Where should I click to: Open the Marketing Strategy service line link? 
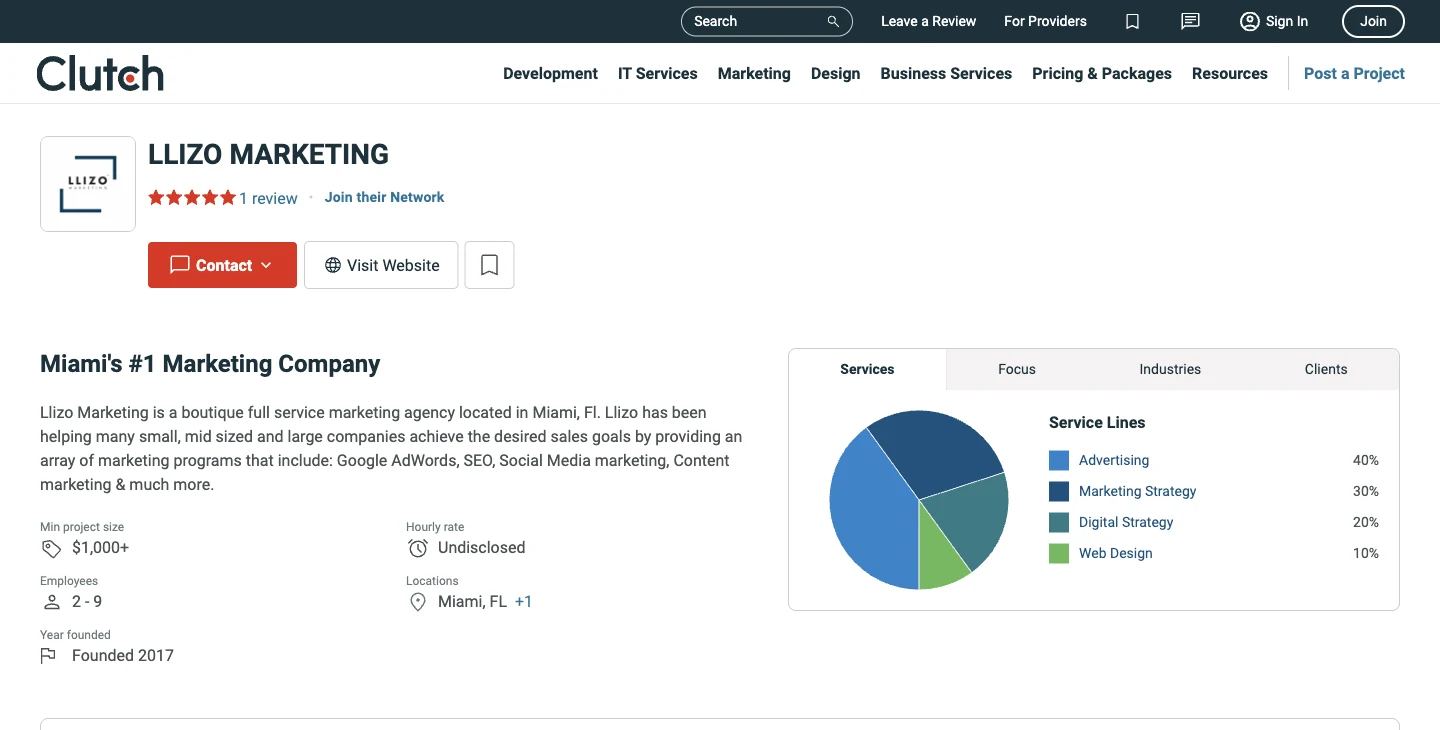coord(1137,491)
